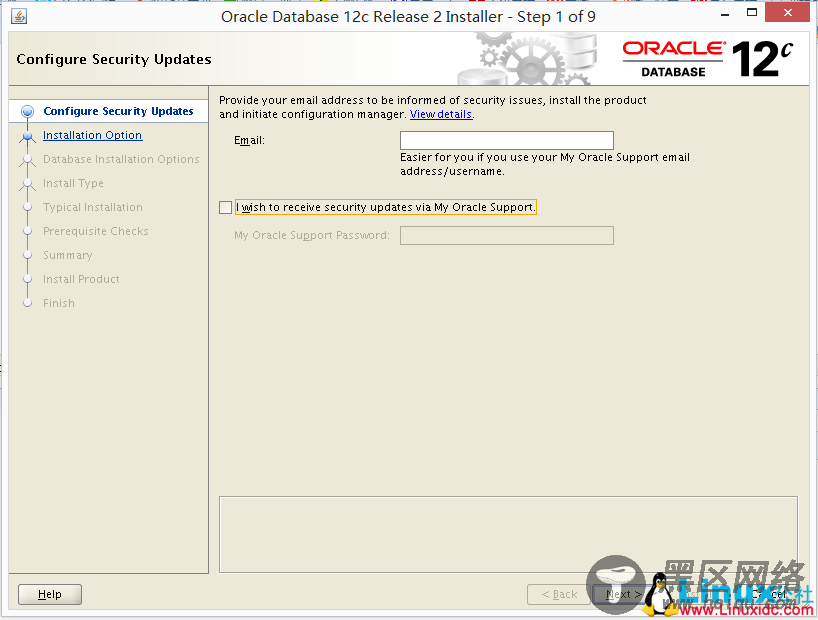
Task: Click the 'Easier for you if you use' hint text
Action: (545, 164)
